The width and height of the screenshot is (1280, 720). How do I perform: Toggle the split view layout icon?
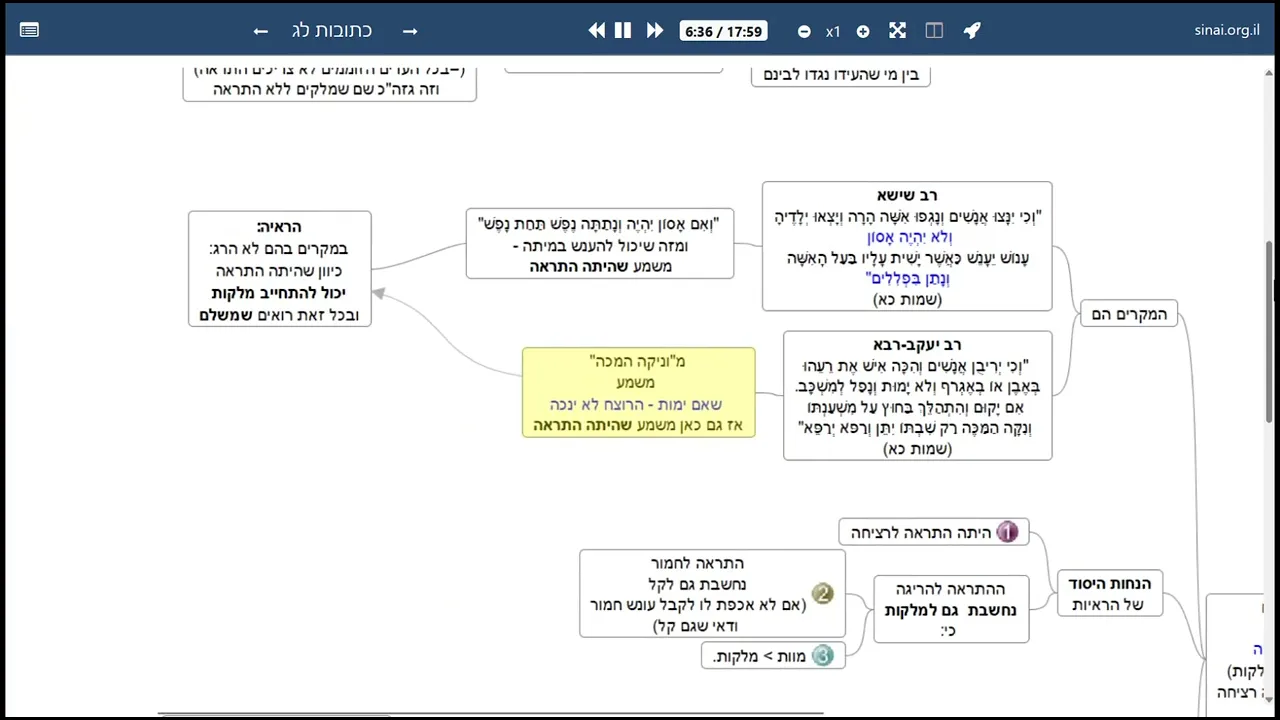tap(934, 31)
